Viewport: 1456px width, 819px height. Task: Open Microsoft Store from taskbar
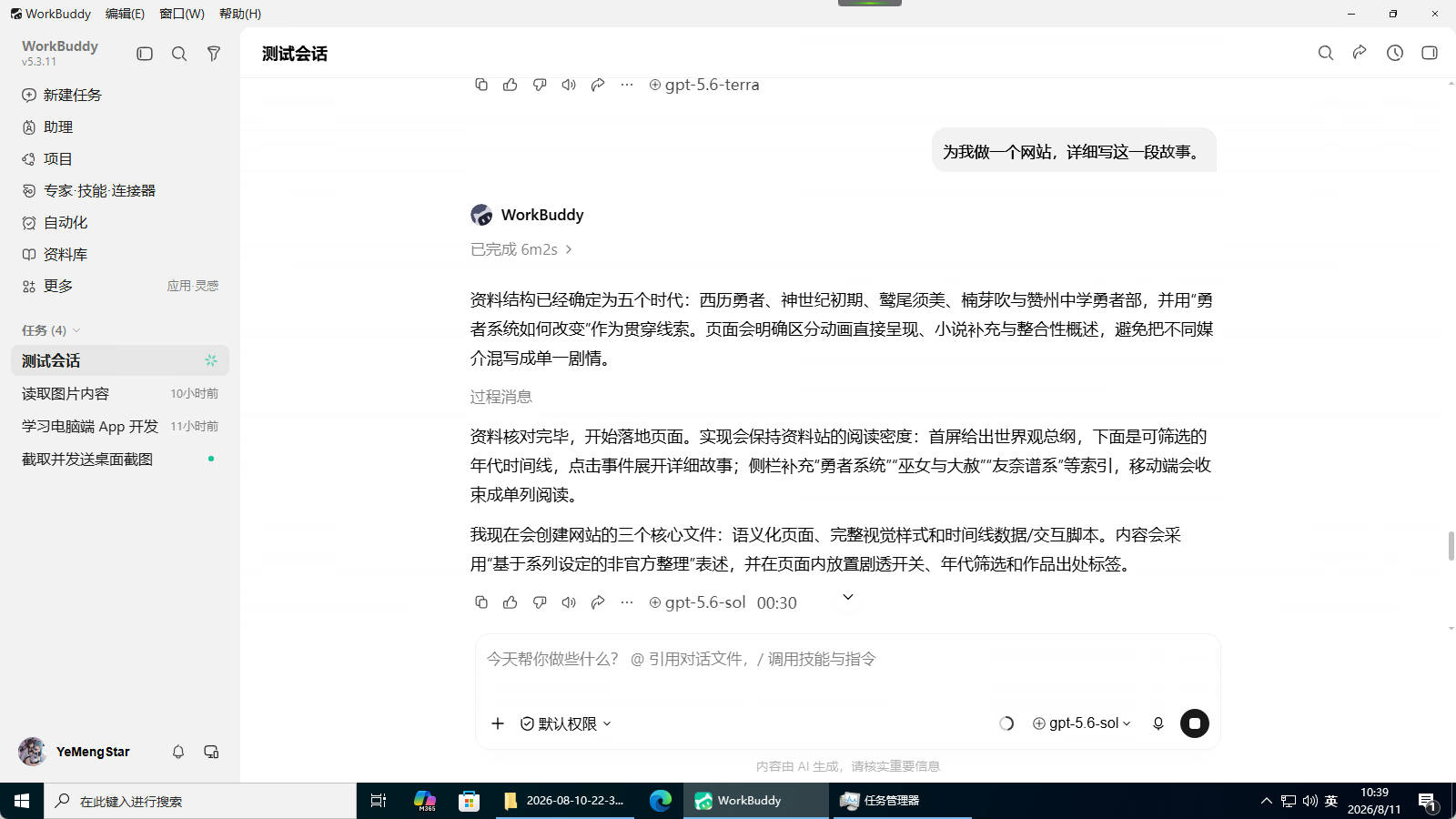point(469,801)
